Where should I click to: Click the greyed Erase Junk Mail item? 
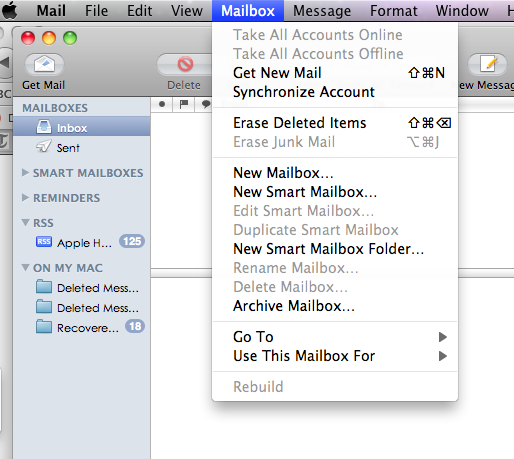click(x=335, y=142)
